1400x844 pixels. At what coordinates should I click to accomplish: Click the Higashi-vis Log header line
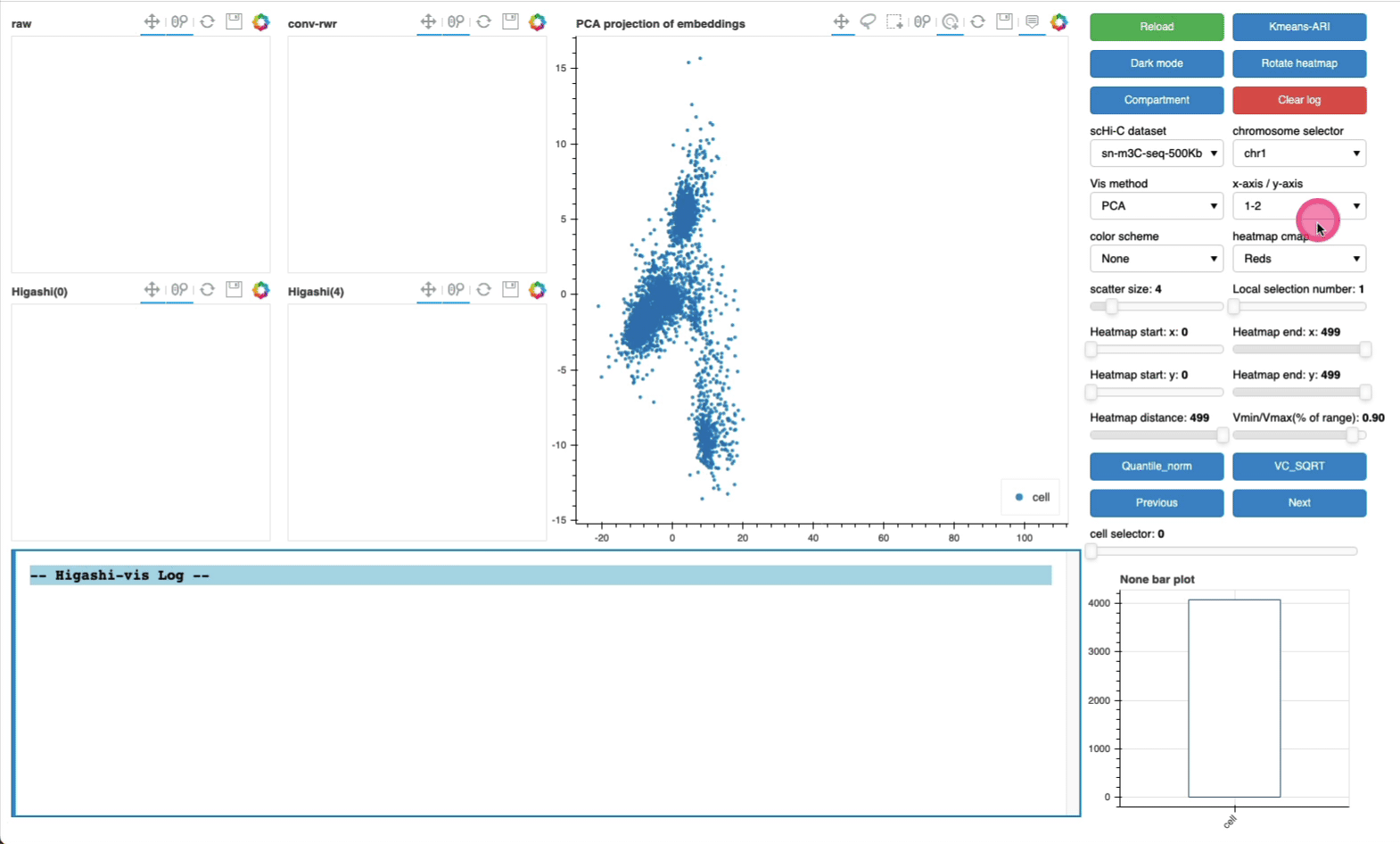[x=540, y=575]
